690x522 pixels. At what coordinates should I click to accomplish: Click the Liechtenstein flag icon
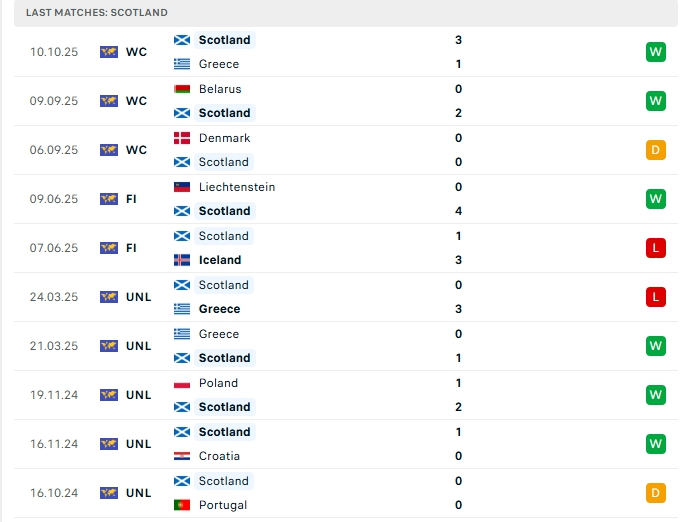(182, 187)
